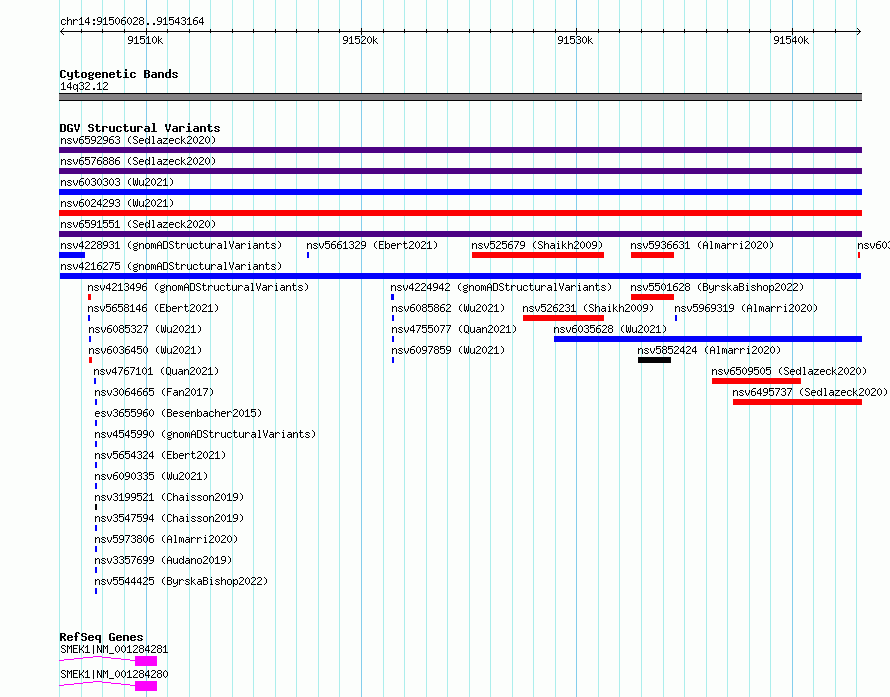The height and width of the screenshot is (697, 890).
Task: Open the nsv6030303 (Wu2021) variant label
Action: 117,182
